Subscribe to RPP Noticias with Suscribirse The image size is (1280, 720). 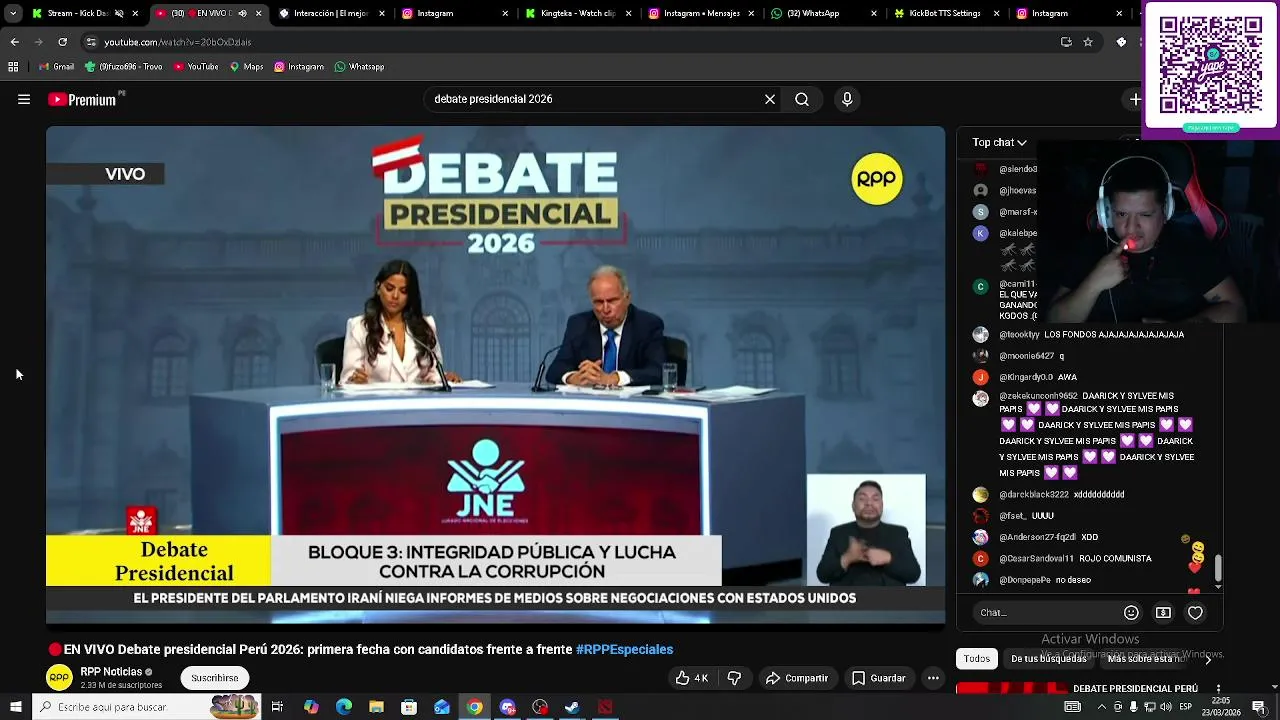coord(215,678)
